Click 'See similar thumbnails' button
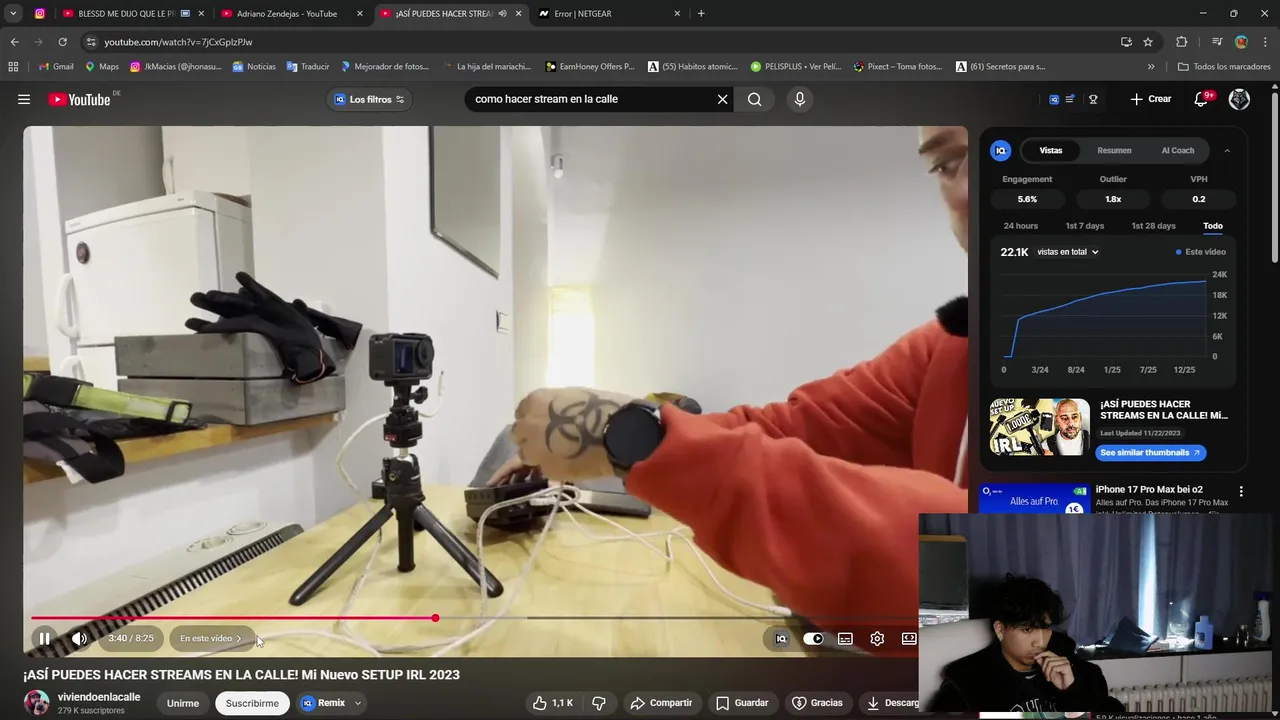Image resolution: width=1280 pixels, height=720 pixels. [1150, 453]
